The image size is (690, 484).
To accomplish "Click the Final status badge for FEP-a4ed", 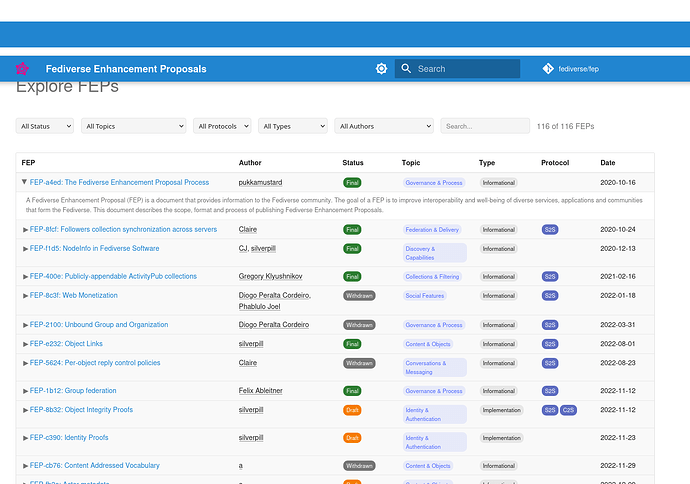I will [x=352, y=183].
